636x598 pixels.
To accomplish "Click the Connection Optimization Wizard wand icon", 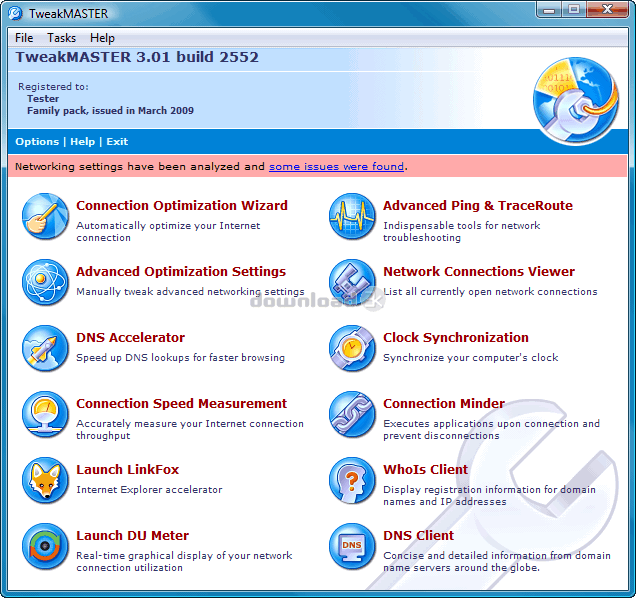I will [45, 216].
